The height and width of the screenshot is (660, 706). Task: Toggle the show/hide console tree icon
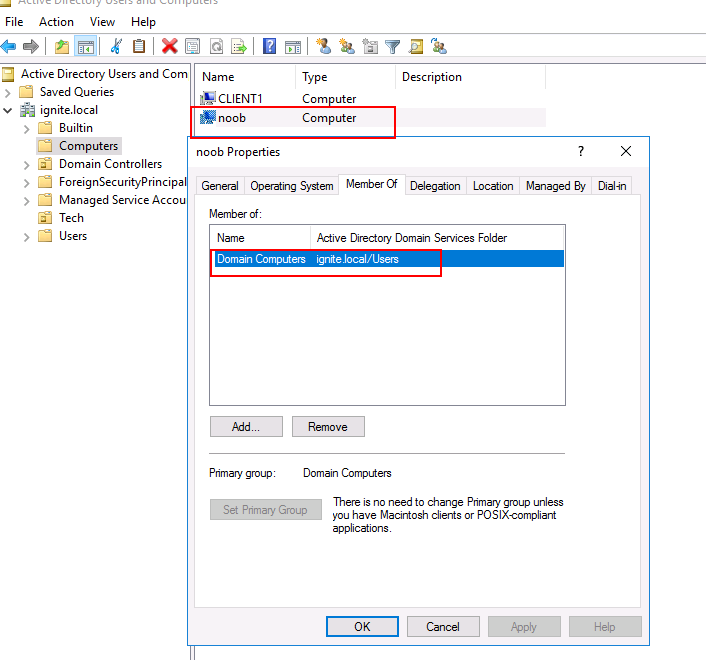pos(86,46)
